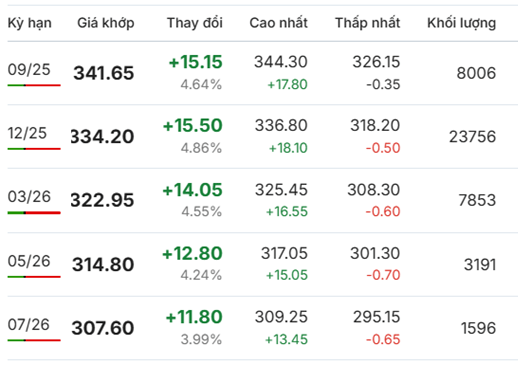Click the range bar under 09/25
Viewport: 518px width, 365px height.
pos(34,85)
